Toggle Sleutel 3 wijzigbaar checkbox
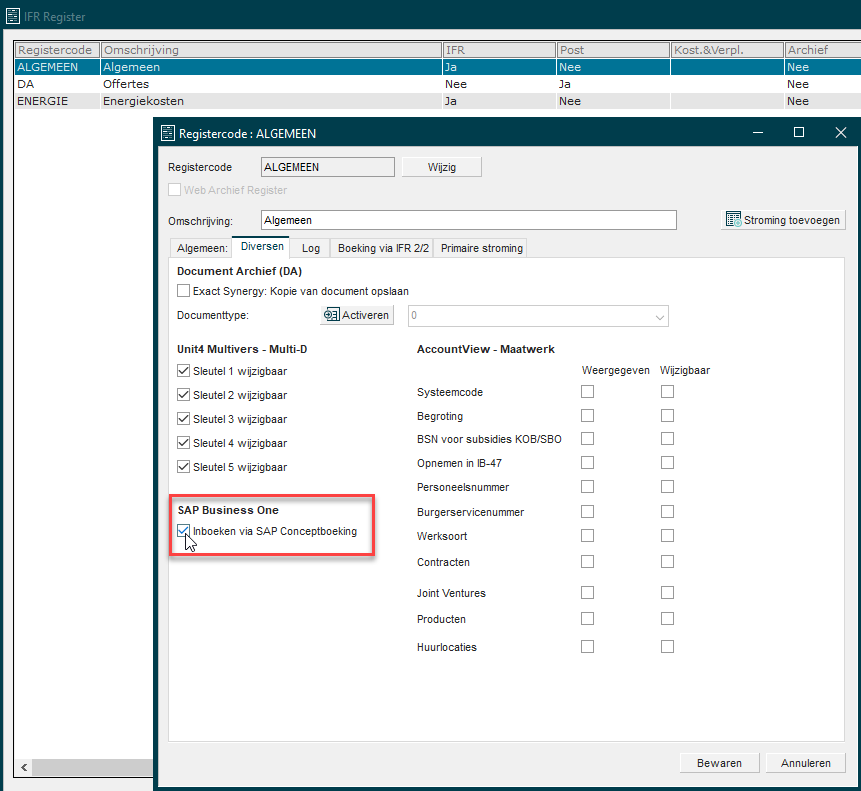 tap(183, 419)
